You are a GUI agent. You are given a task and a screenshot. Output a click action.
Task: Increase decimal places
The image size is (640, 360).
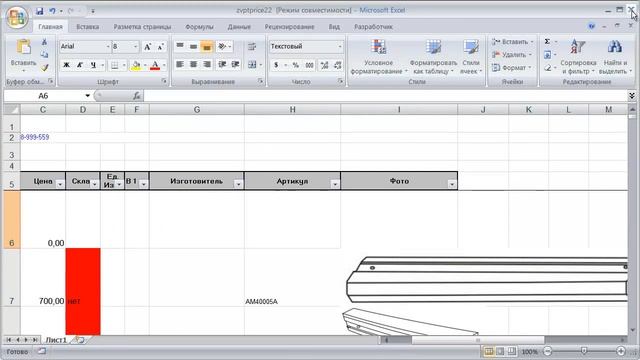tap(324, 65)
